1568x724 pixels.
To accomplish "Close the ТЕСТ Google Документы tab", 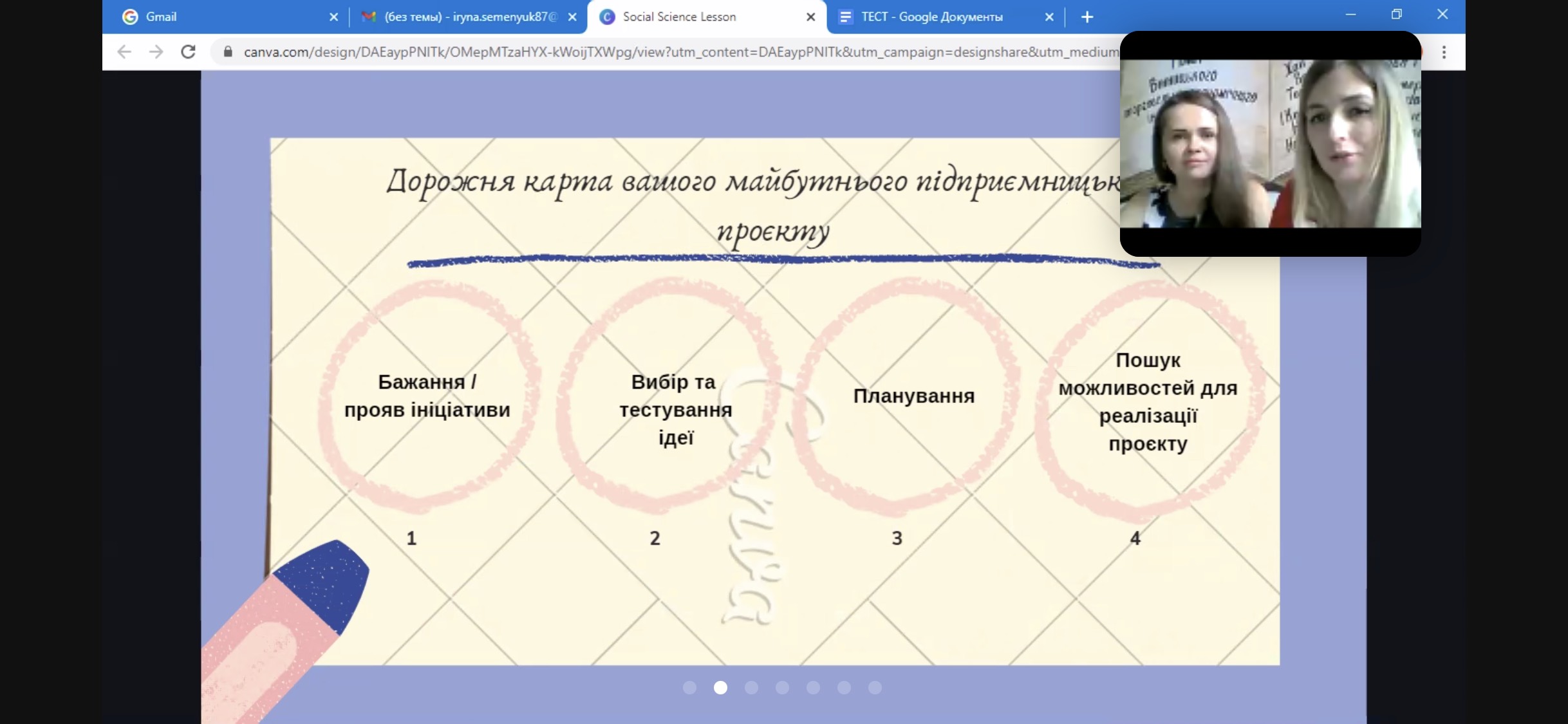I will pos(1049,17).
